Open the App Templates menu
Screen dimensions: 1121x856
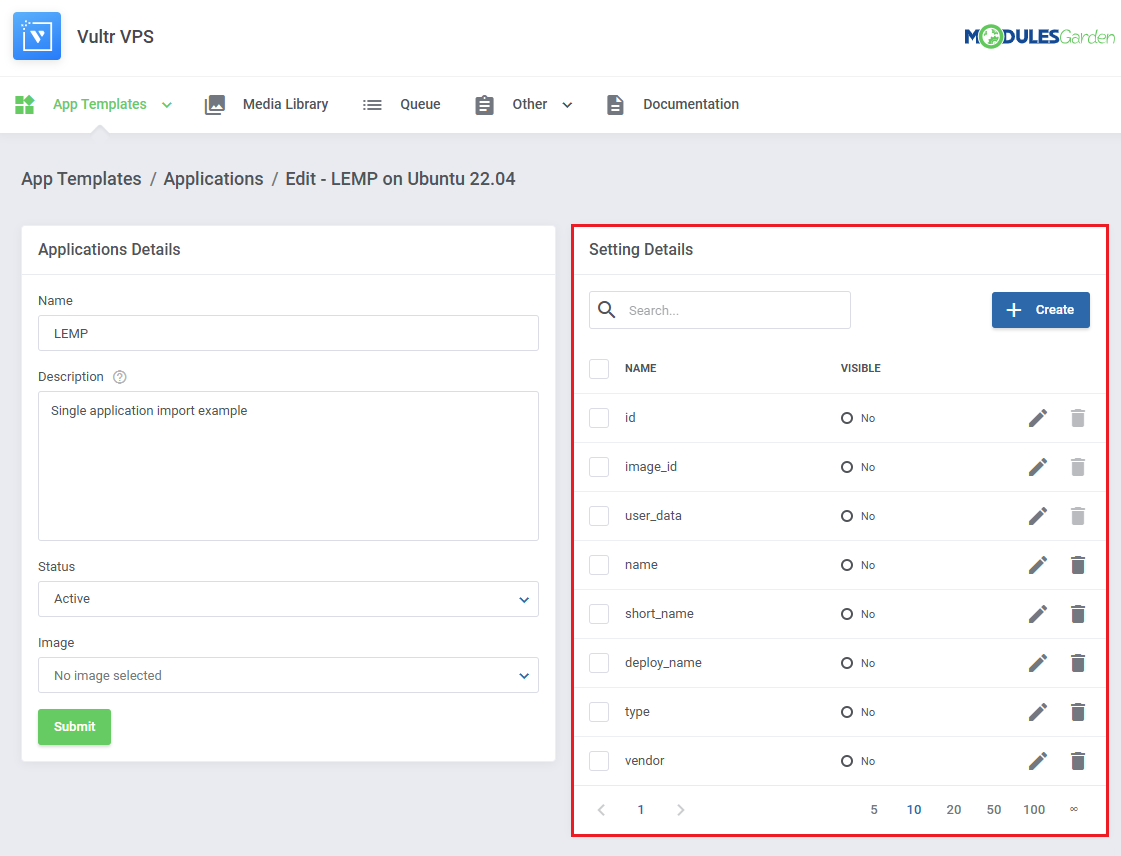tap(99, 104)
